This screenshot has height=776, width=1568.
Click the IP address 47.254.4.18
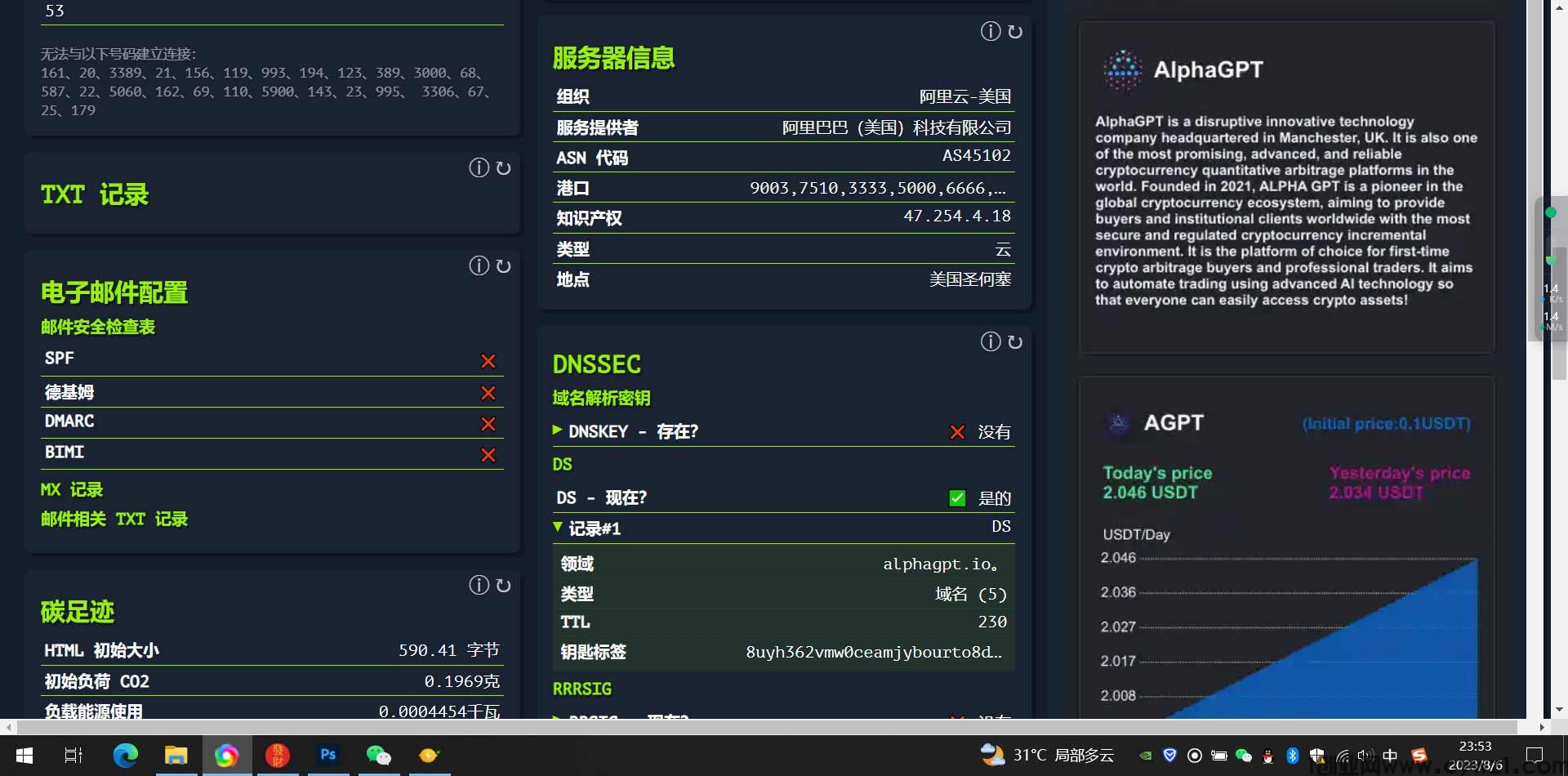[957, 216]
